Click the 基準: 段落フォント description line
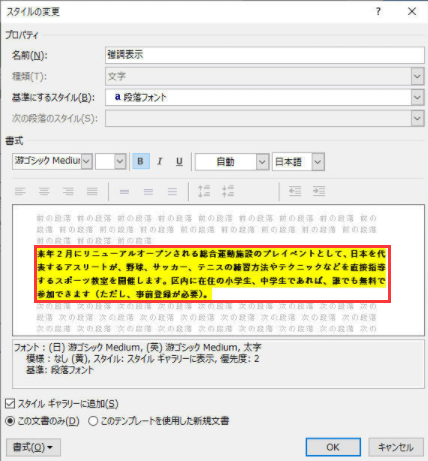The height and width of the screenshot is (461, 428). click(x=60, y=370)
